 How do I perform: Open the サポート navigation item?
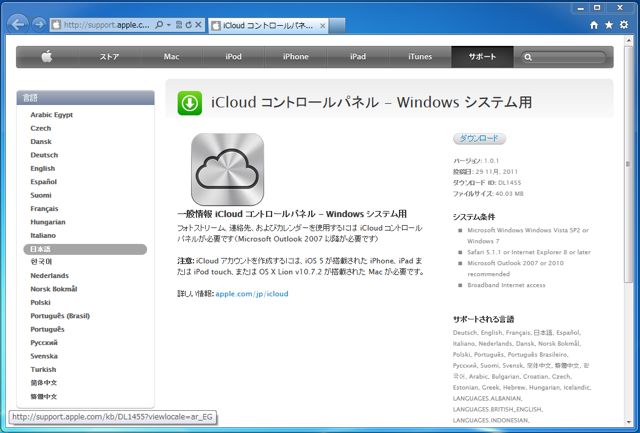pos(482,57)
